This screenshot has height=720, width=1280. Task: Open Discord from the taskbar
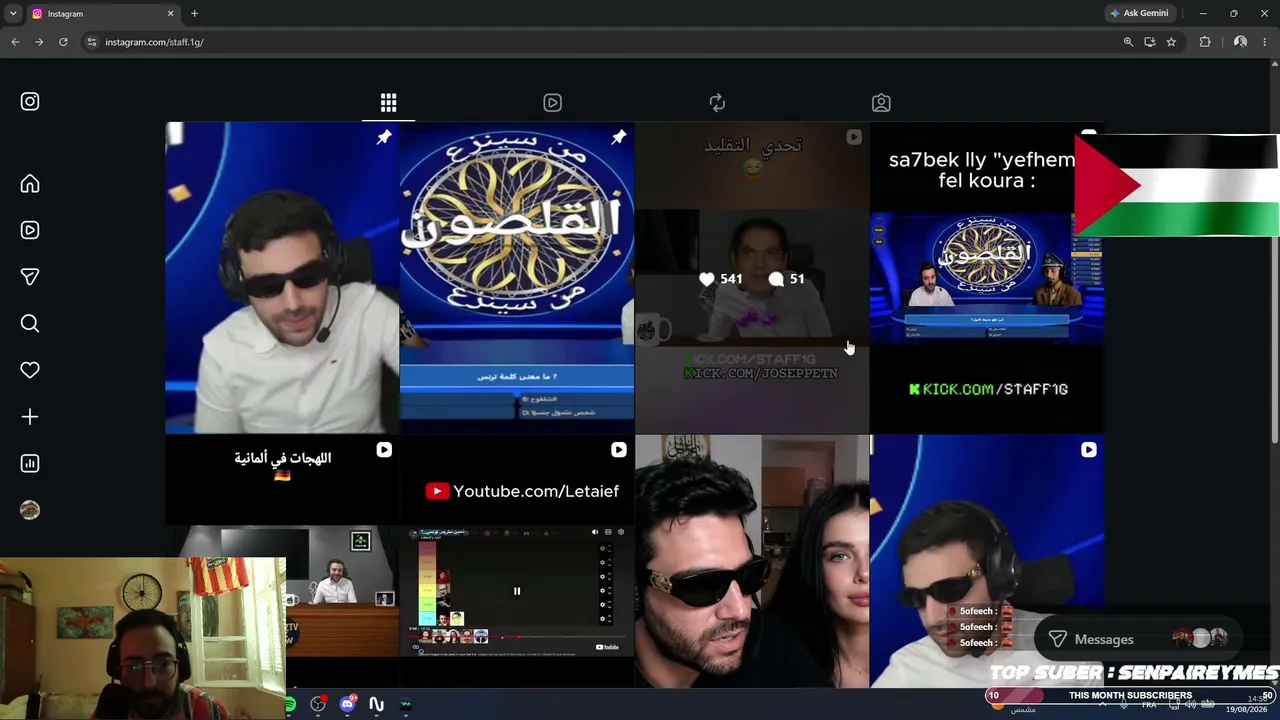point(347,705)
